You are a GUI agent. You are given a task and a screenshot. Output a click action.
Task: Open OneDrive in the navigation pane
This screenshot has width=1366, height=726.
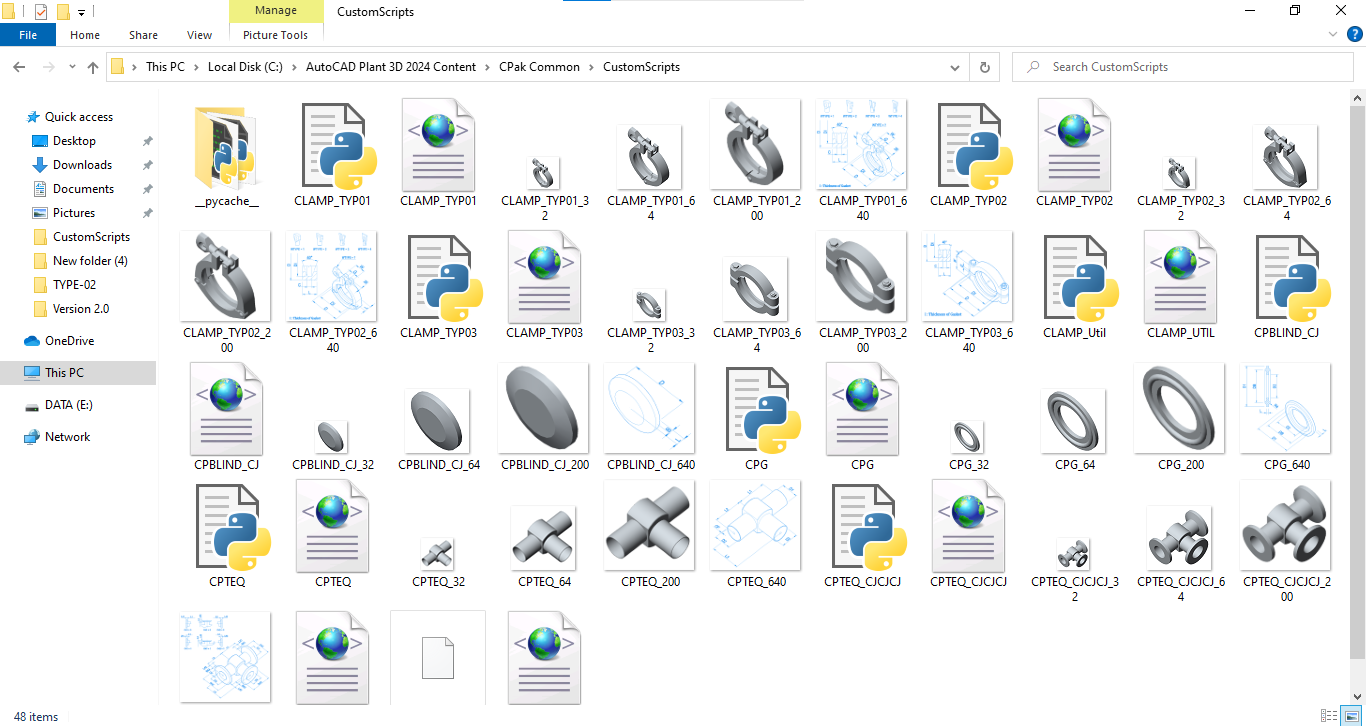click(x=69, y=341)
